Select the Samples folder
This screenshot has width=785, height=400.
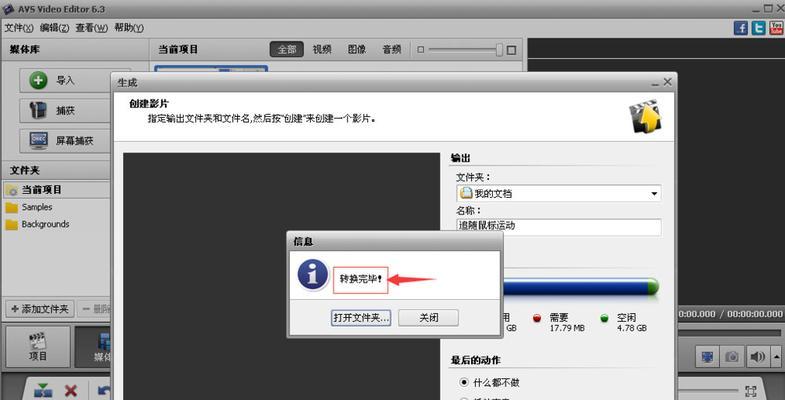pyautogui.click(x=37, y=207)
